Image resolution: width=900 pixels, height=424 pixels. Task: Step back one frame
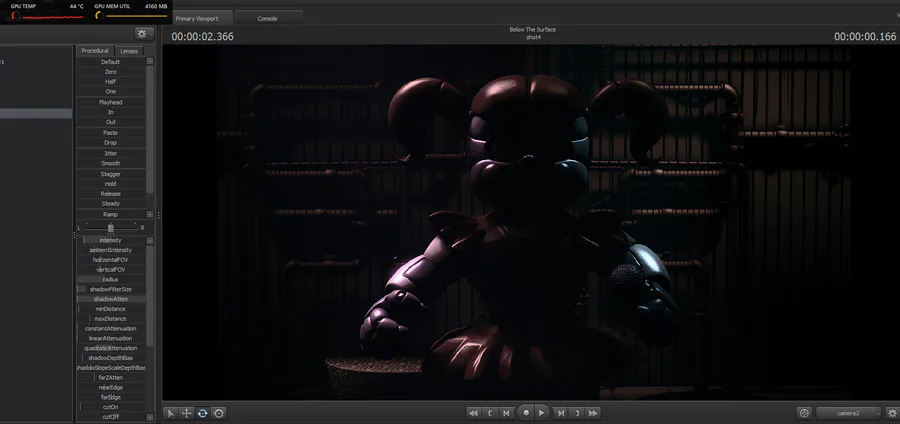pyautogui.click(x=506, y=413)
